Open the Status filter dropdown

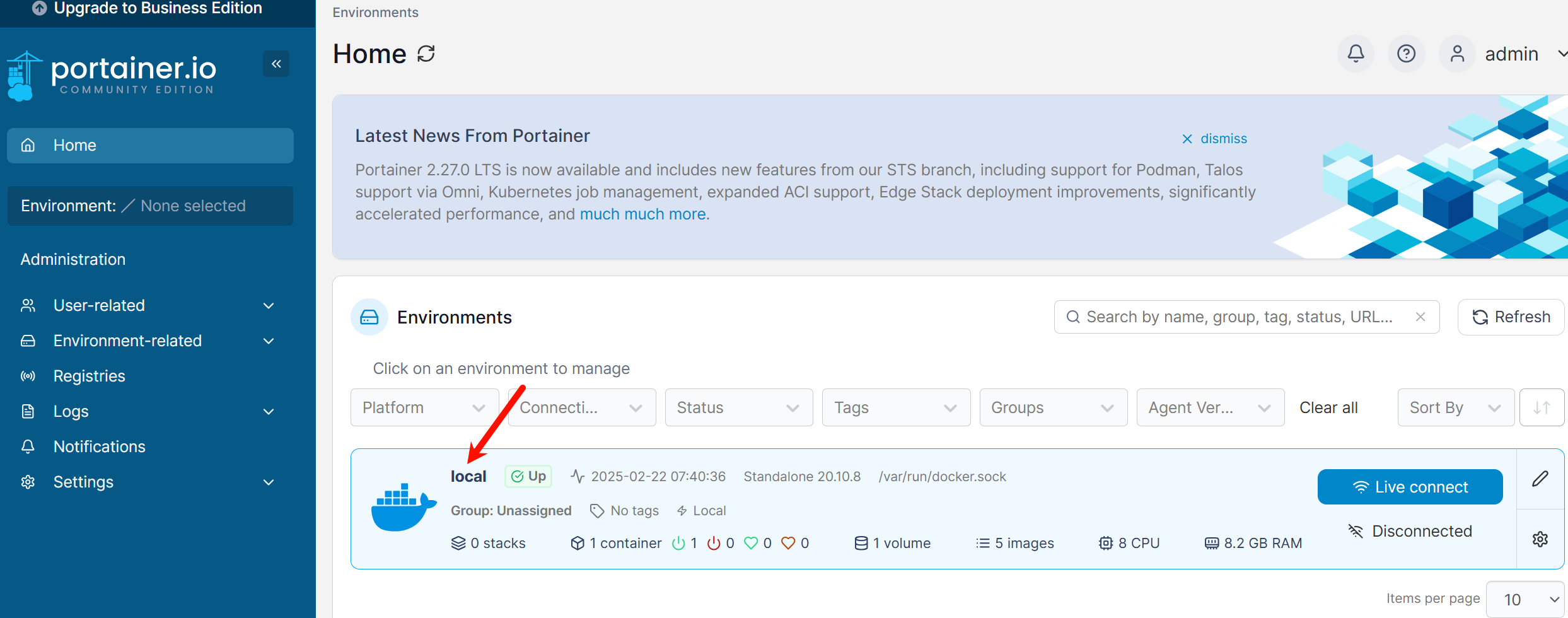click(738, 408)
